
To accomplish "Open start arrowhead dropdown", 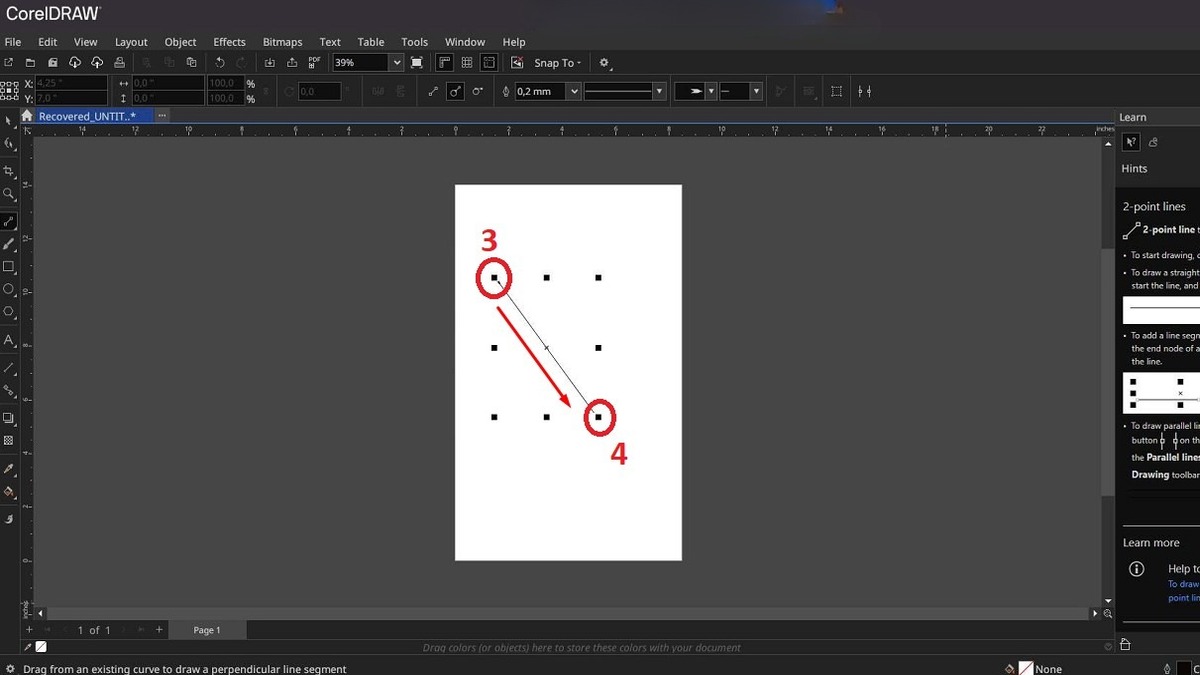I will tap(711, 91).
